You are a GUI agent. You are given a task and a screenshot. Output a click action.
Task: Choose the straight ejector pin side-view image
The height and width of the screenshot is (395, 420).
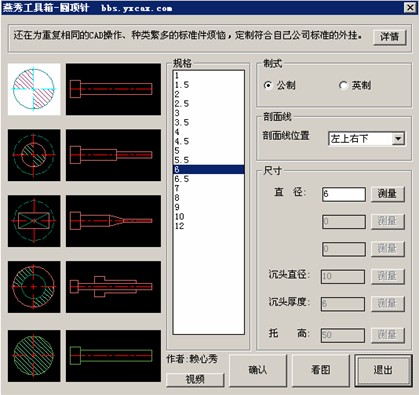click(x=113, y=89)
